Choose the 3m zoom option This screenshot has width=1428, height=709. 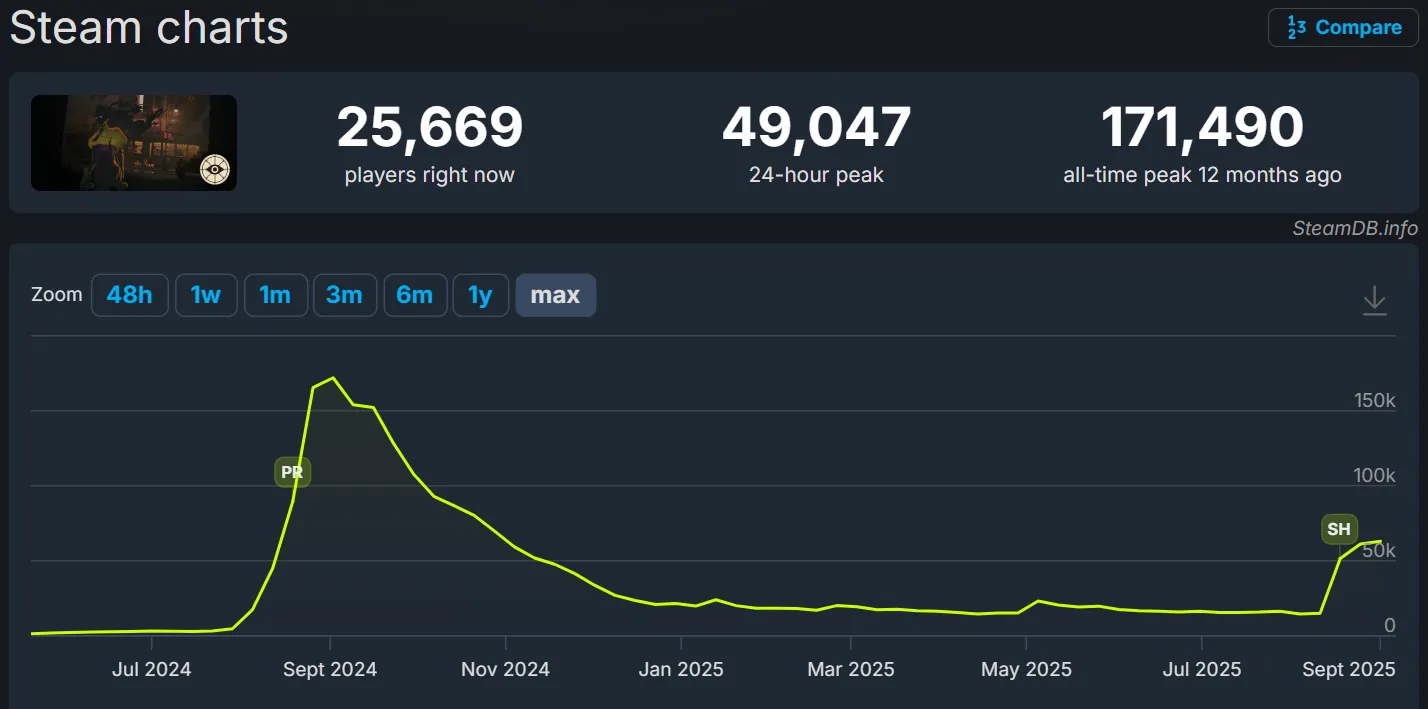pos(344,295)
